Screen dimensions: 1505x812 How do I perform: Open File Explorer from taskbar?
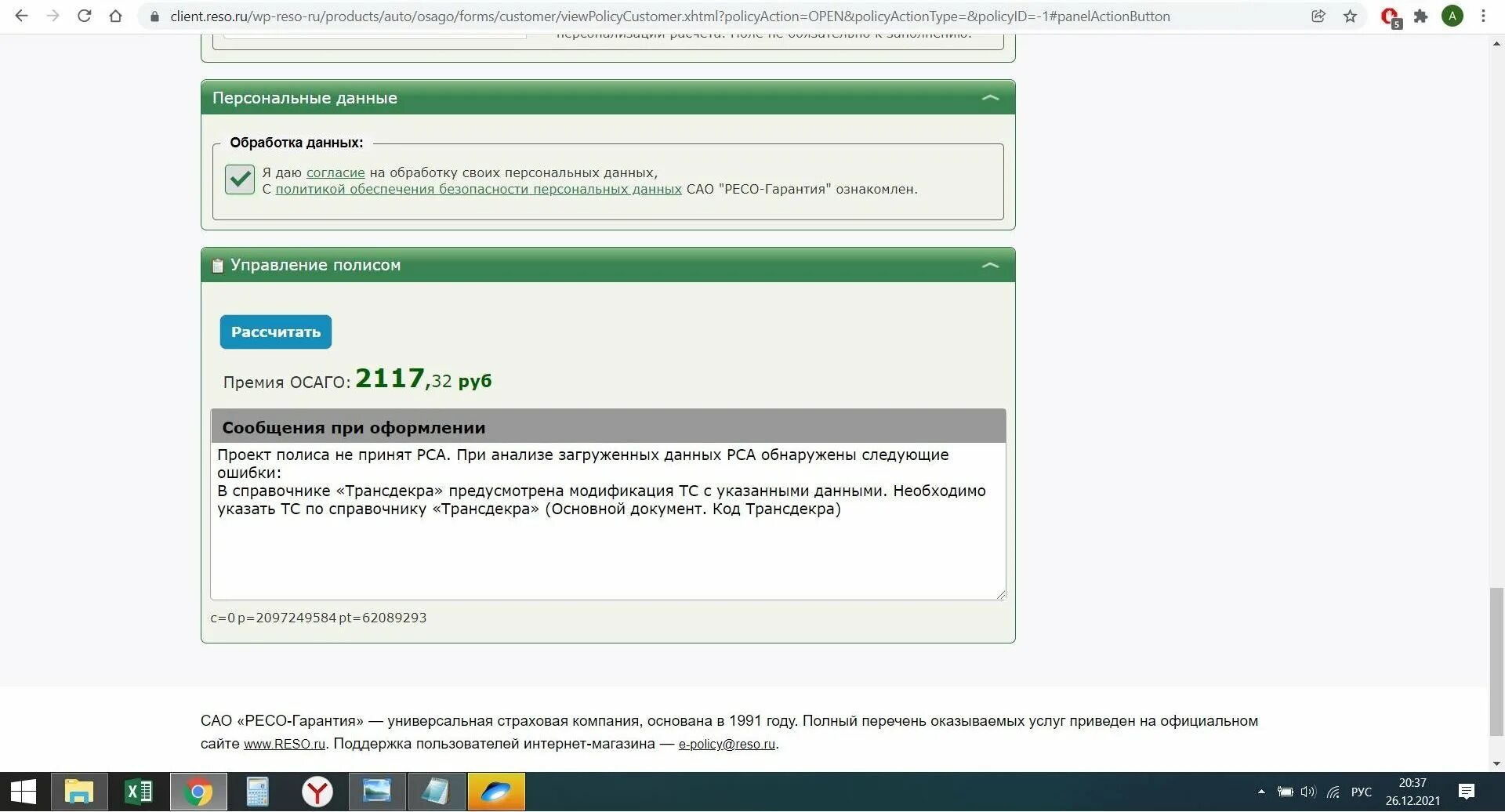pos(79,792)
